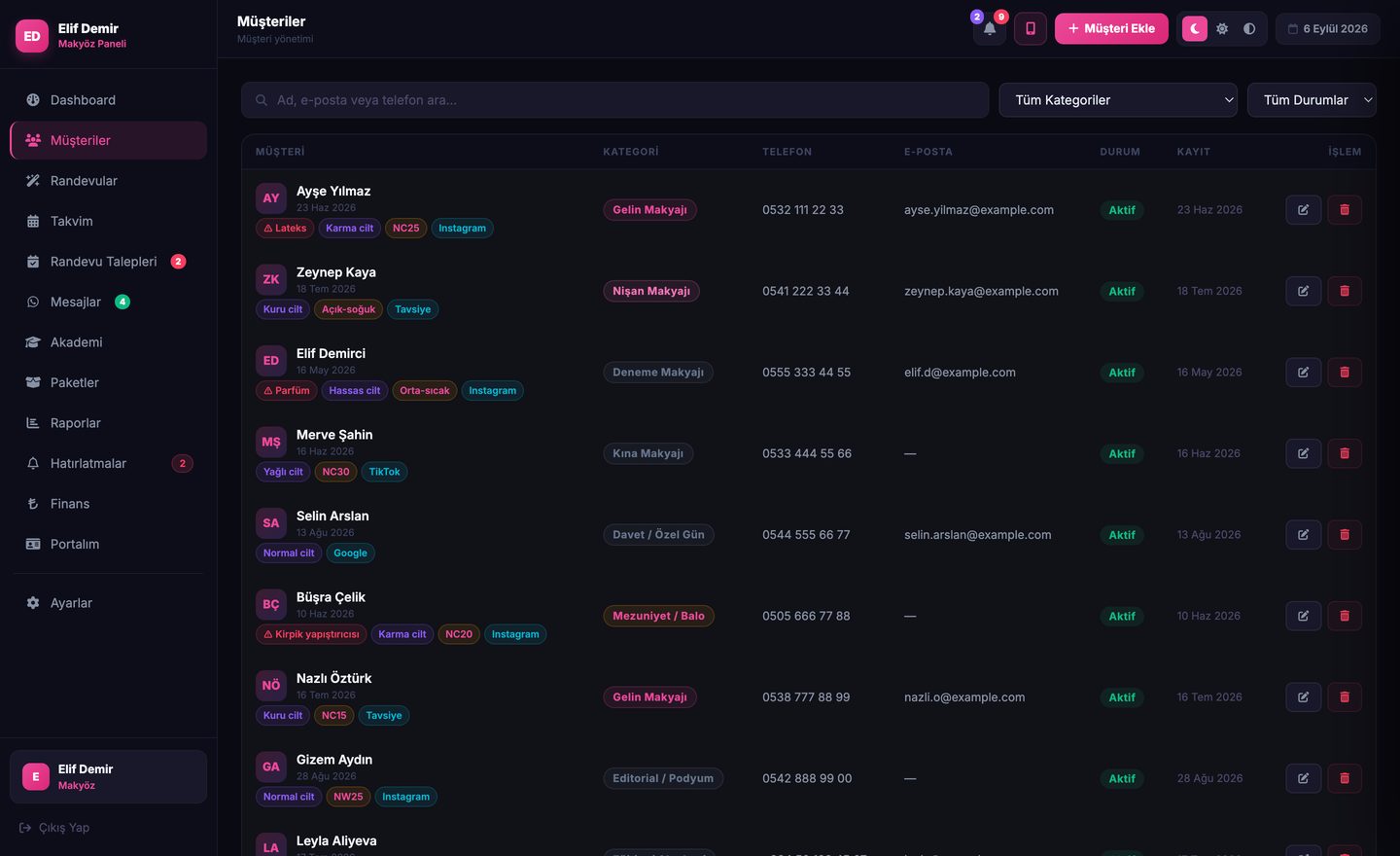Delete Ayşe Yılmaz customer record
This screenshot has width=1400, height=856.
pos(1345,210)
